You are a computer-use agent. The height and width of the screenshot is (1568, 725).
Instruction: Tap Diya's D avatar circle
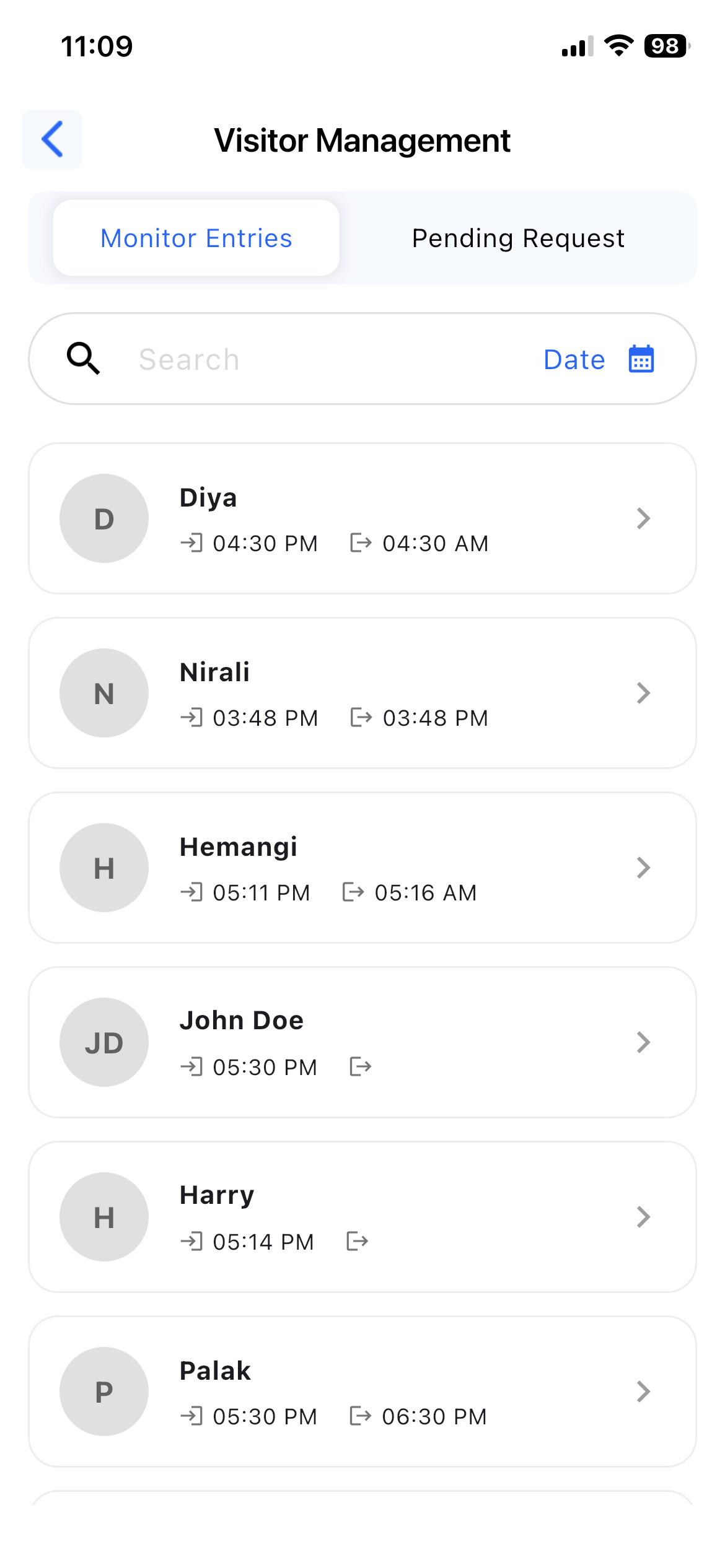click(x=104, y=518)
